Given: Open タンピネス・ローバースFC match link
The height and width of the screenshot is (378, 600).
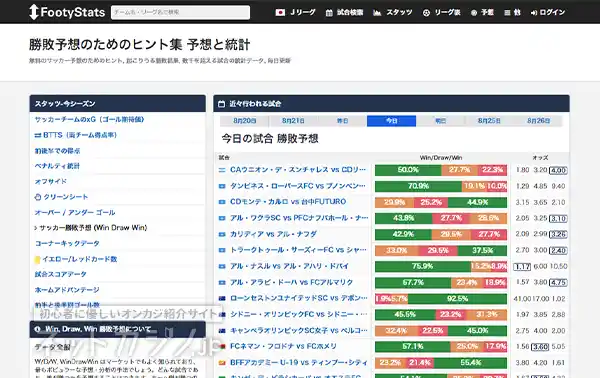Looking at the screenshot, I should [298, 186].
